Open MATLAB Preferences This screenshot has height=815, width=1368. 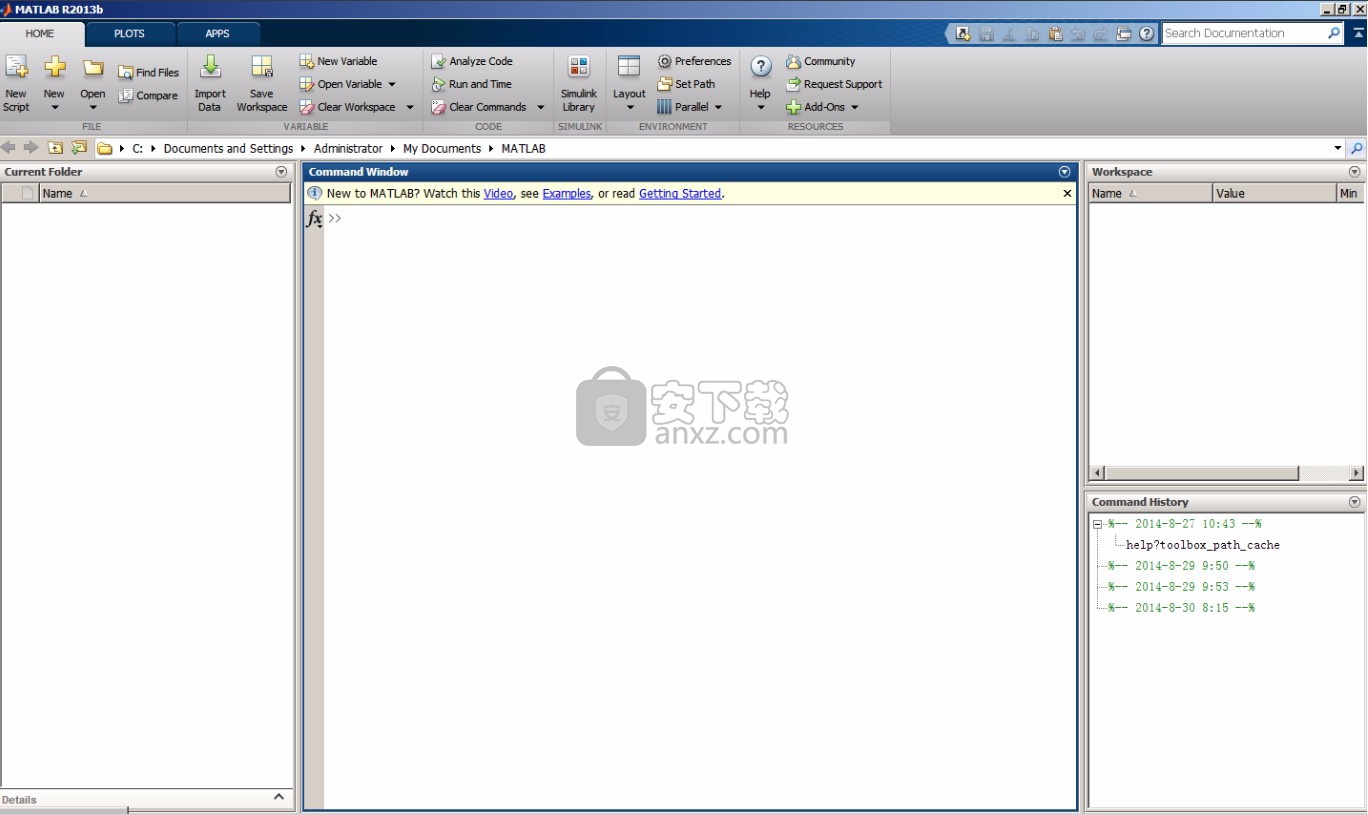(694, 61)
